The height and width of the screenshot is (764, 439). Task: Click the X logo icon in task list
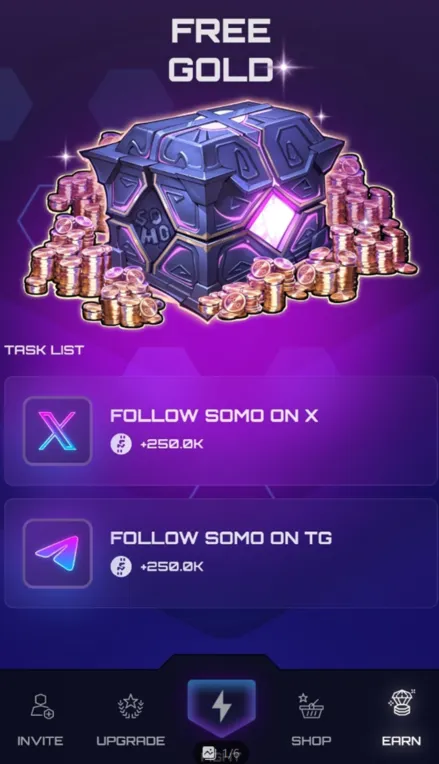pos(57,431)
